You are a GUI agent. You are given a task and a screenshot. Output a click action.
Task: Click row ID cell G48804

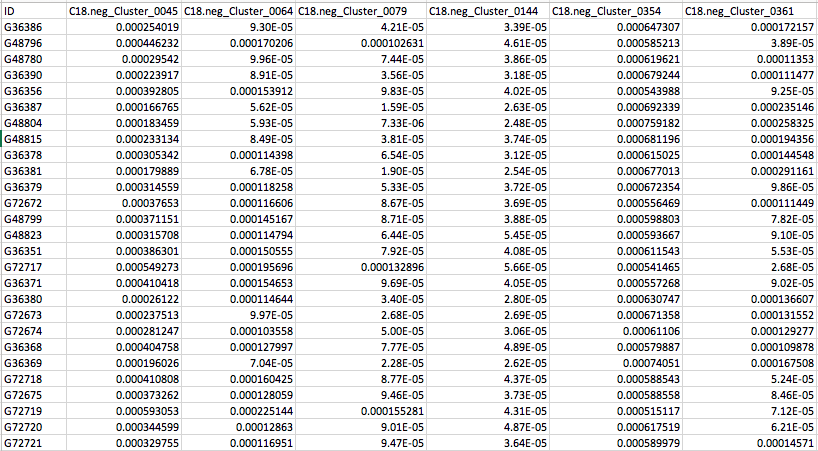34,123
